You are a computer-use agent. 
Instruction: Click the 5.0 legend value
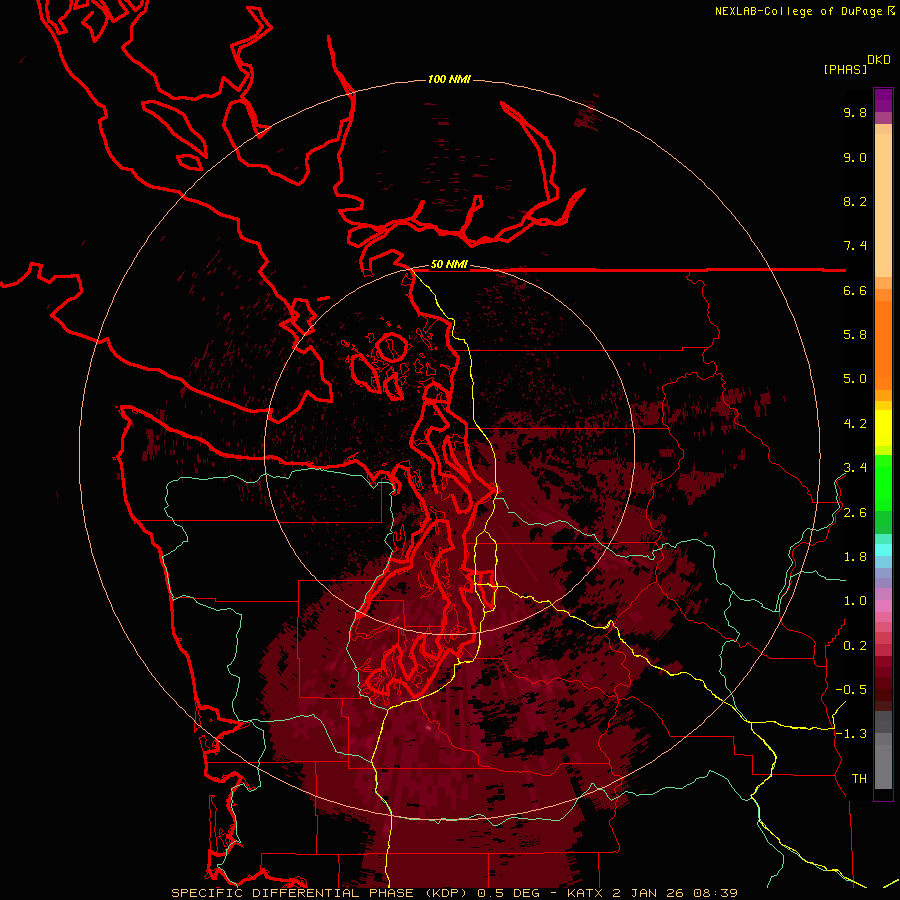coord(855,379)
